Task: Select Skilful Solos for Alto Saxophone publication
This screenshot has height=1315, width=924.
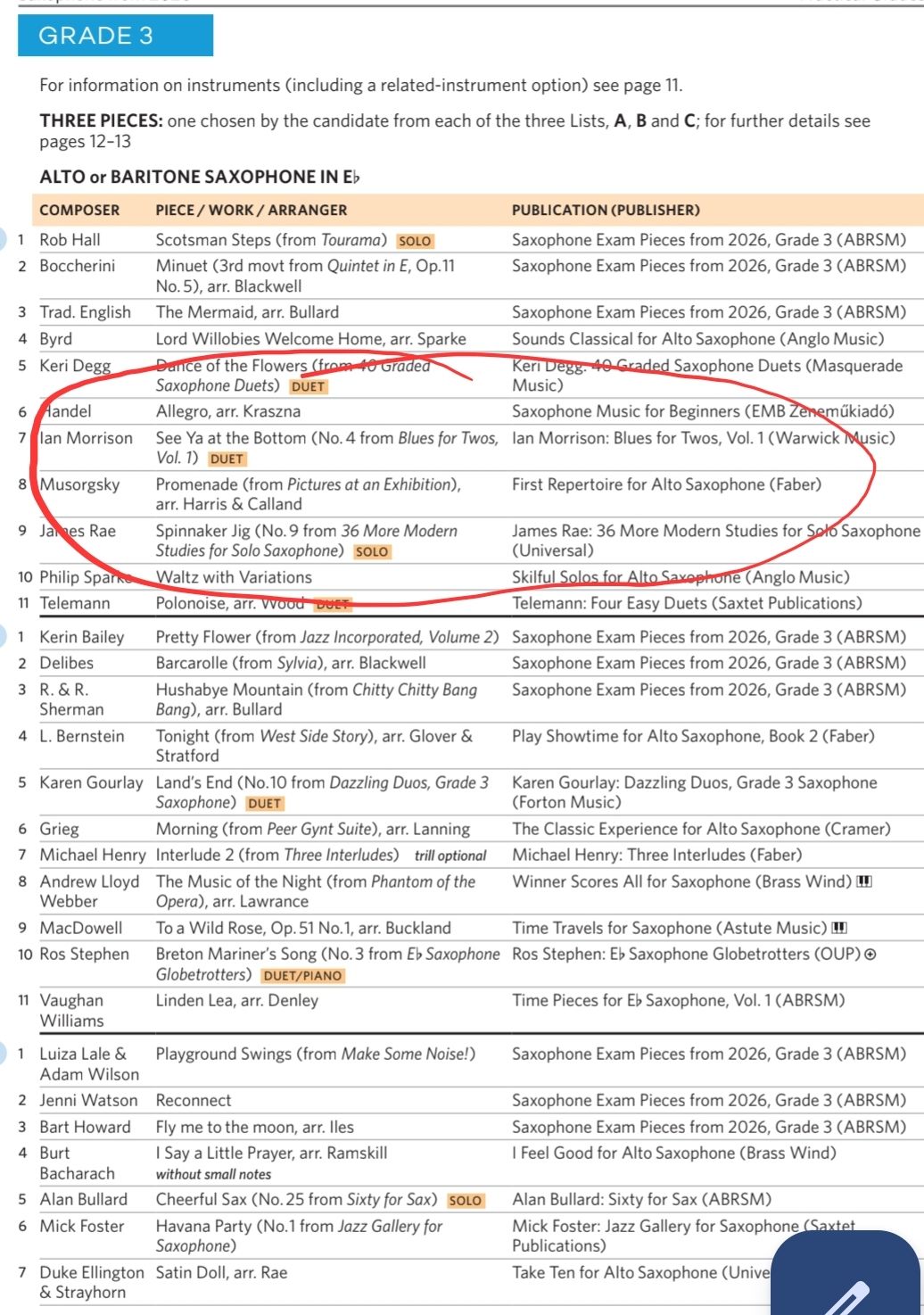Action: point(681,577)
